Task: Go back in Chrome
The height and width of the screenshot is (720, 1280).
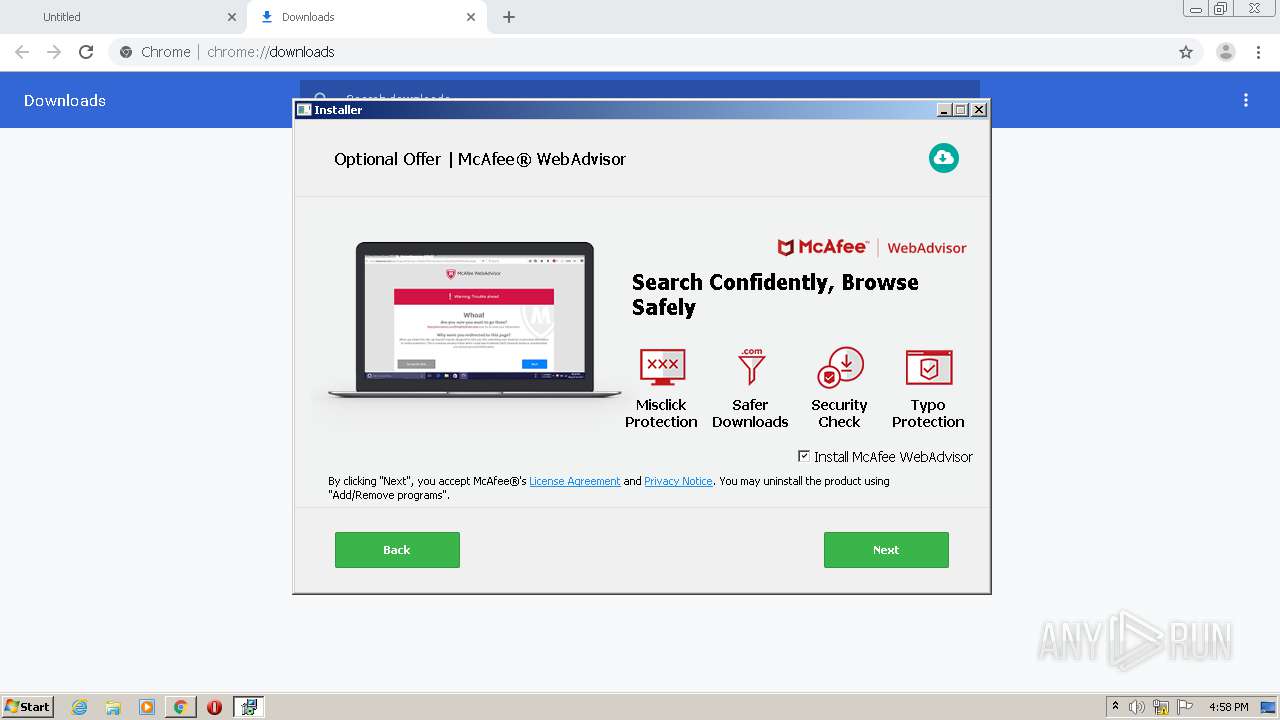Action: click(x=22, y=52)
